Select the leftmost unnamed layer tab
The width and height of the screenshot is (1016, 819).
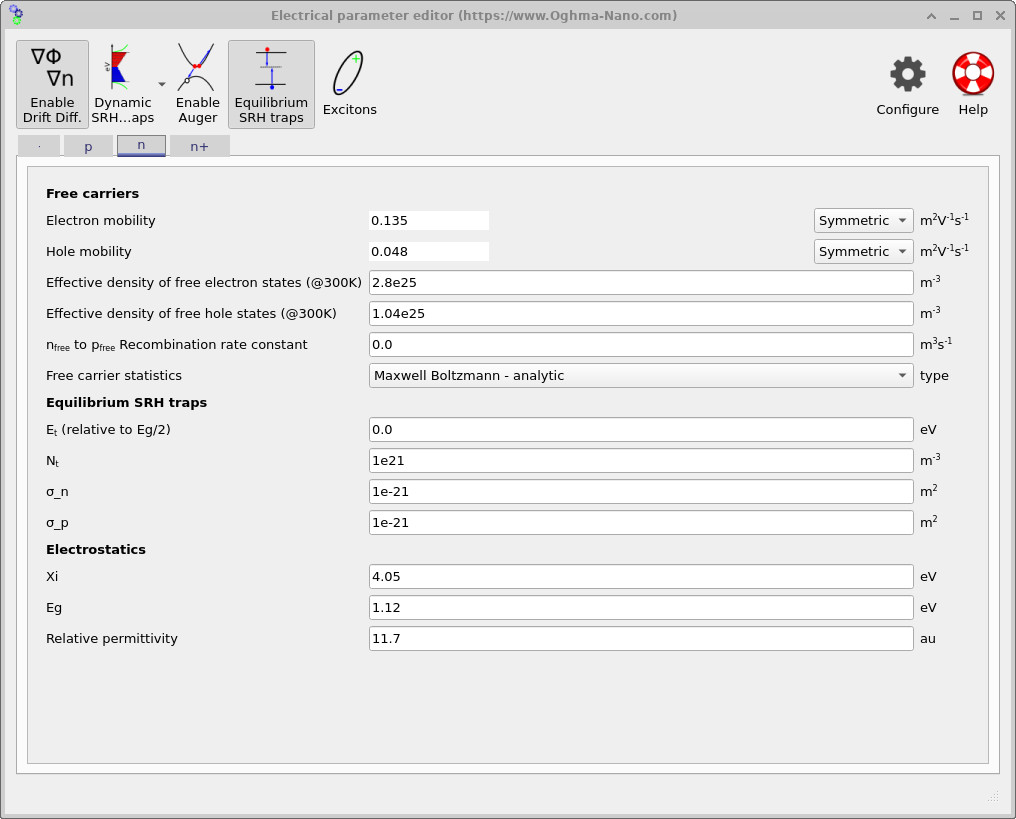[38, 145]
